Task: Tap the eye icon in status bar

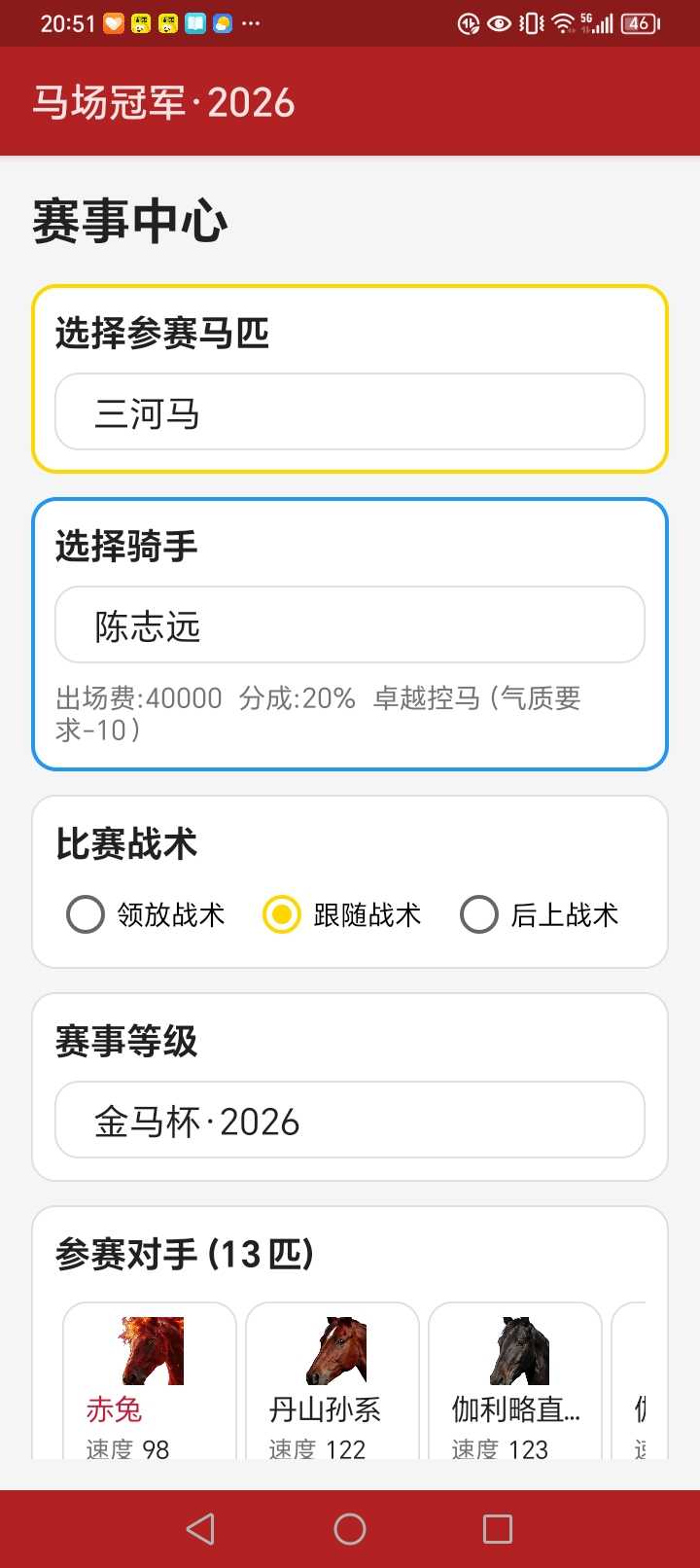Action: click(x=499, y=23)
